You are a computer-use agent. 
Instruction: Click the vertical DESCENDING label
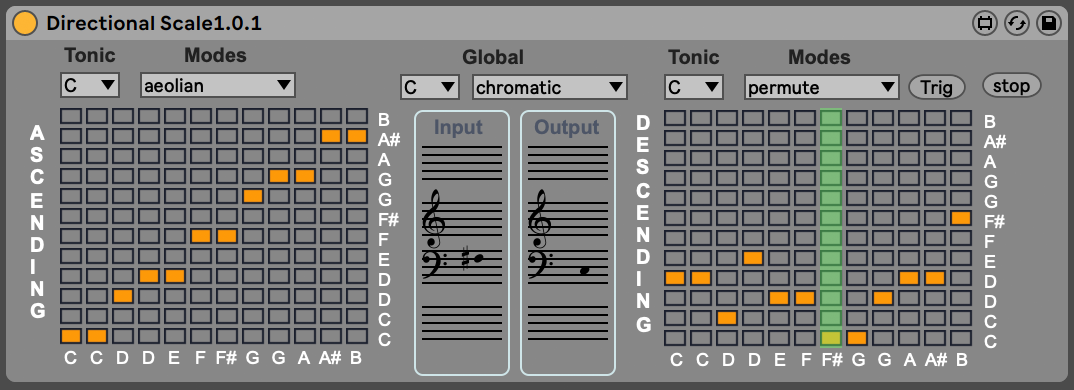coord(643,223)
